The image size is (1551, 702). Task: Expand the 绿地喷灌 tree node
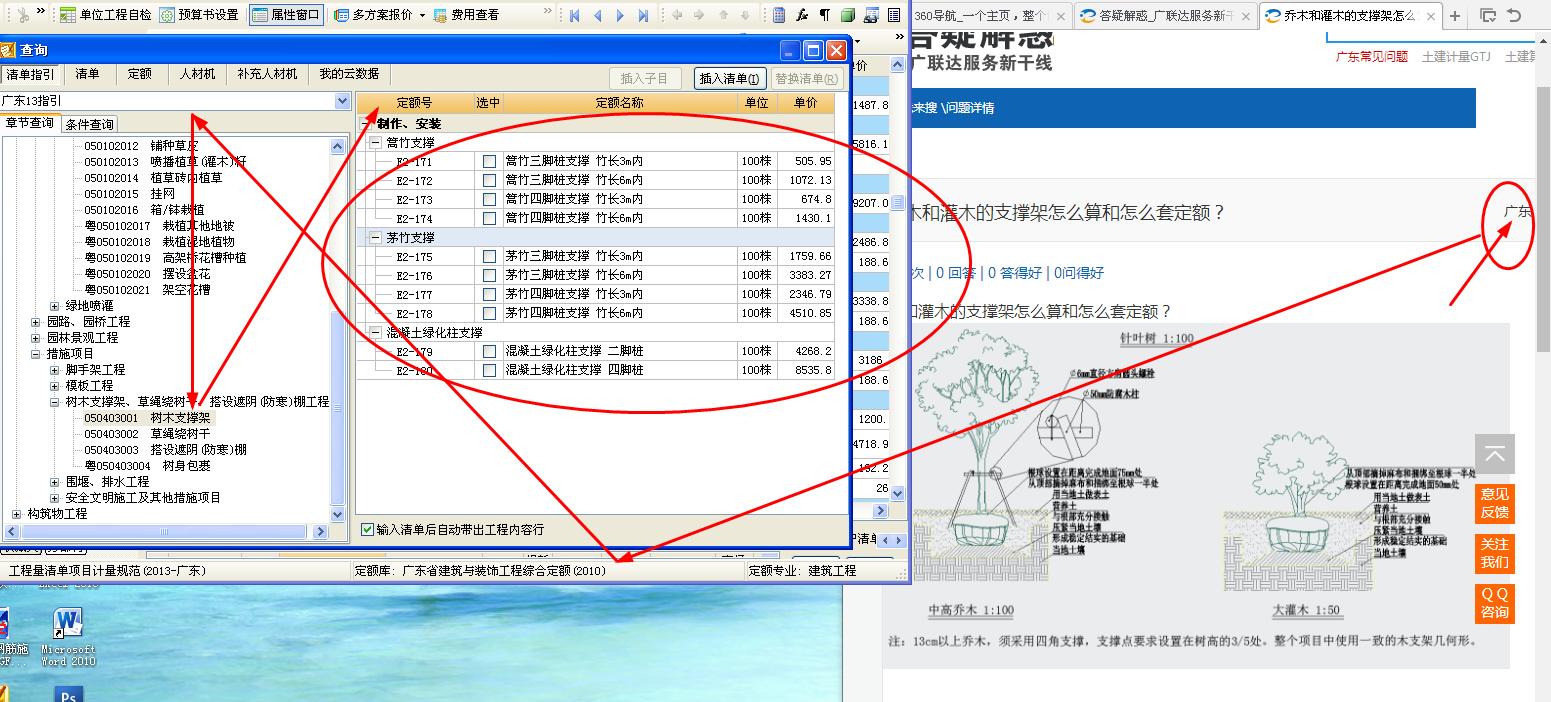(56, 306)
